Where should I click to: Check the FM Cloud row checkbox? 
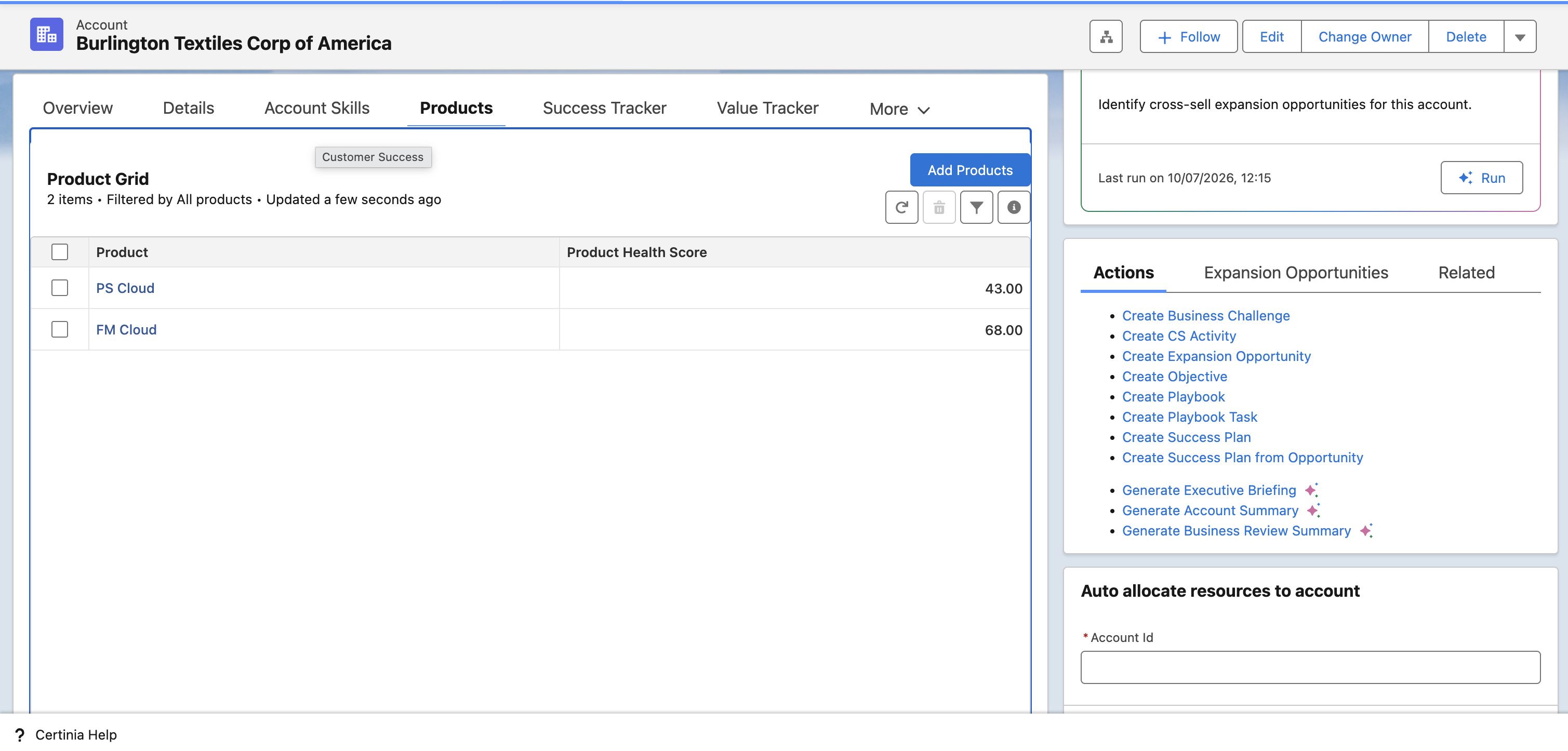[60, 329]
